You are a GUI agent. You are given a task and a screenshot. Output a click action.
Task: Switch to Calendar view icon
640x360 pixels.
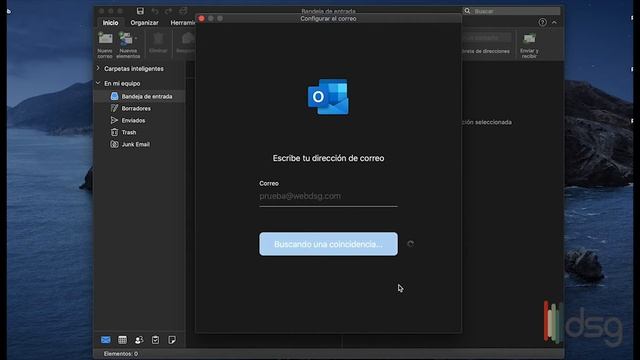(x=122, y=340)
